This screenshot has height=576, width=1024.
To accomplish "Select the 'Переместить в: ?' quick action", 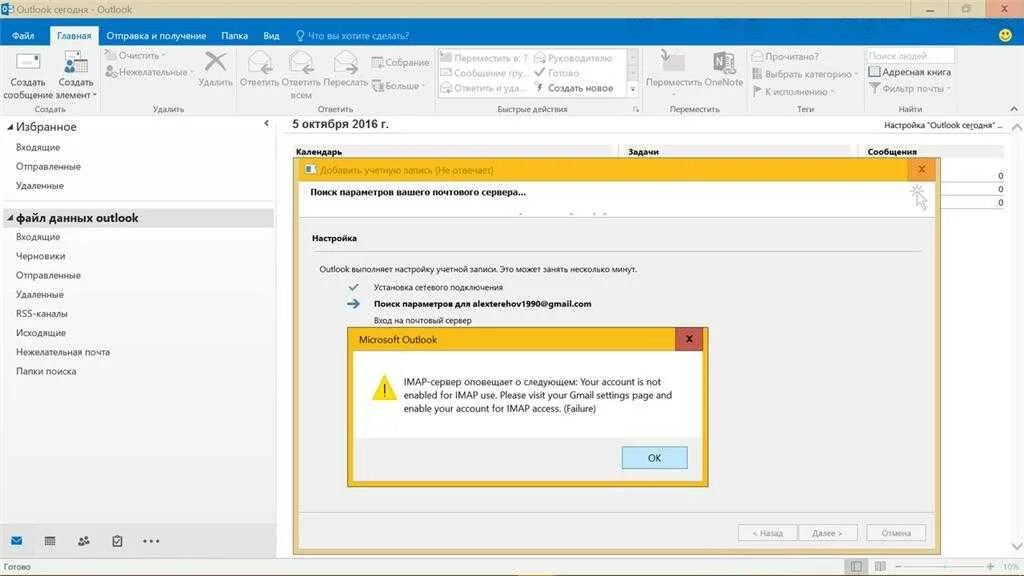I will [x=484, y=57].
